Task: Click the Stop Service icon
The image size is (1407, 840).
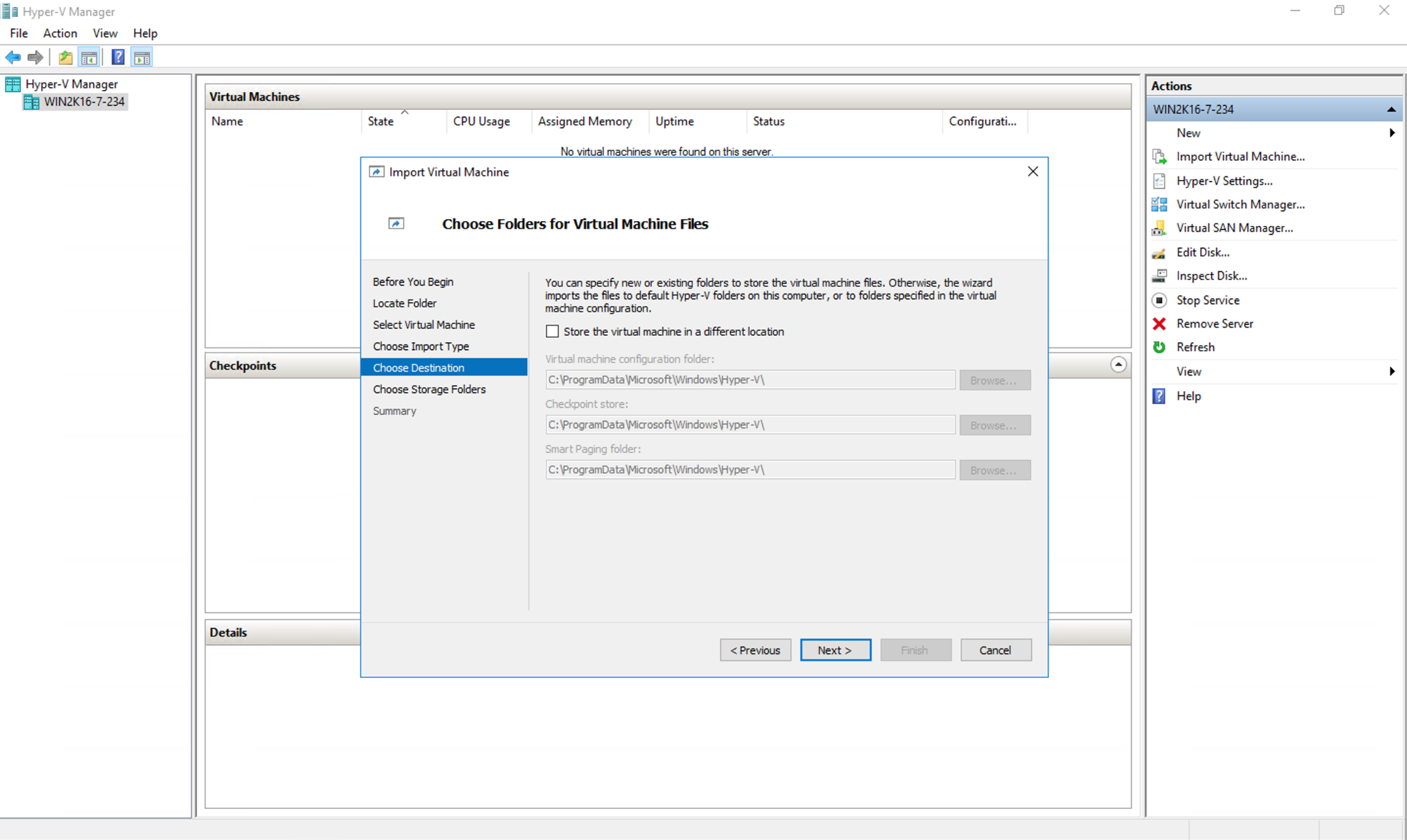Action: (1159, 300)
